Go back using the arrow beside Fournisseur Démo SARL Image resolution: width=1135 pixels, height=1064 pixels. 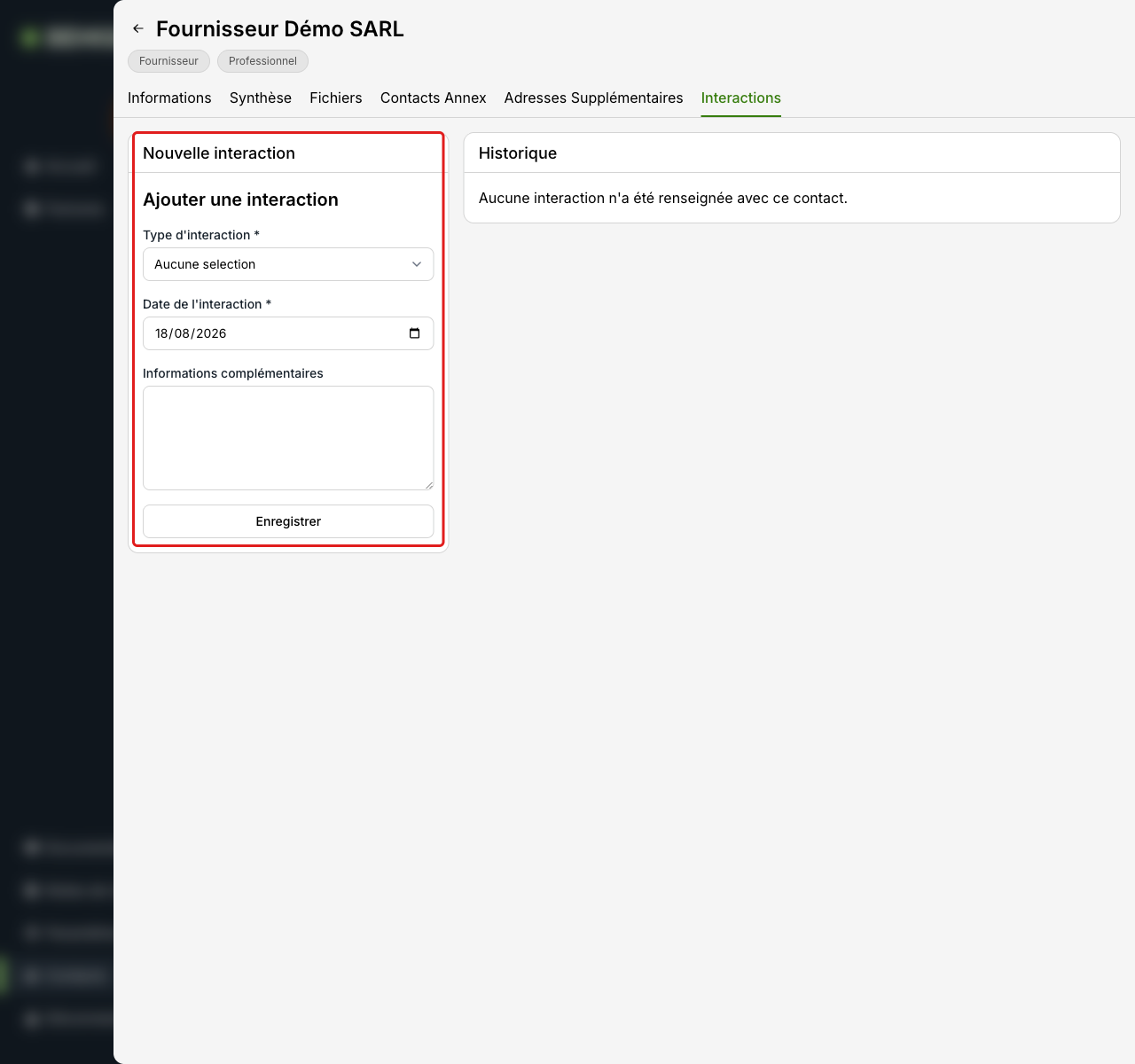[x=138, y=29]
